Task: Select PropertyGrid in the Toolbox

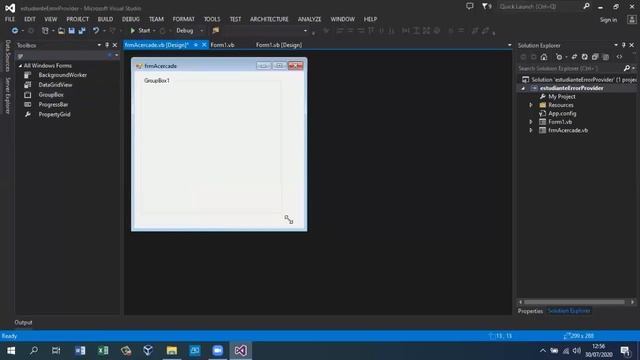Action: 54,114
